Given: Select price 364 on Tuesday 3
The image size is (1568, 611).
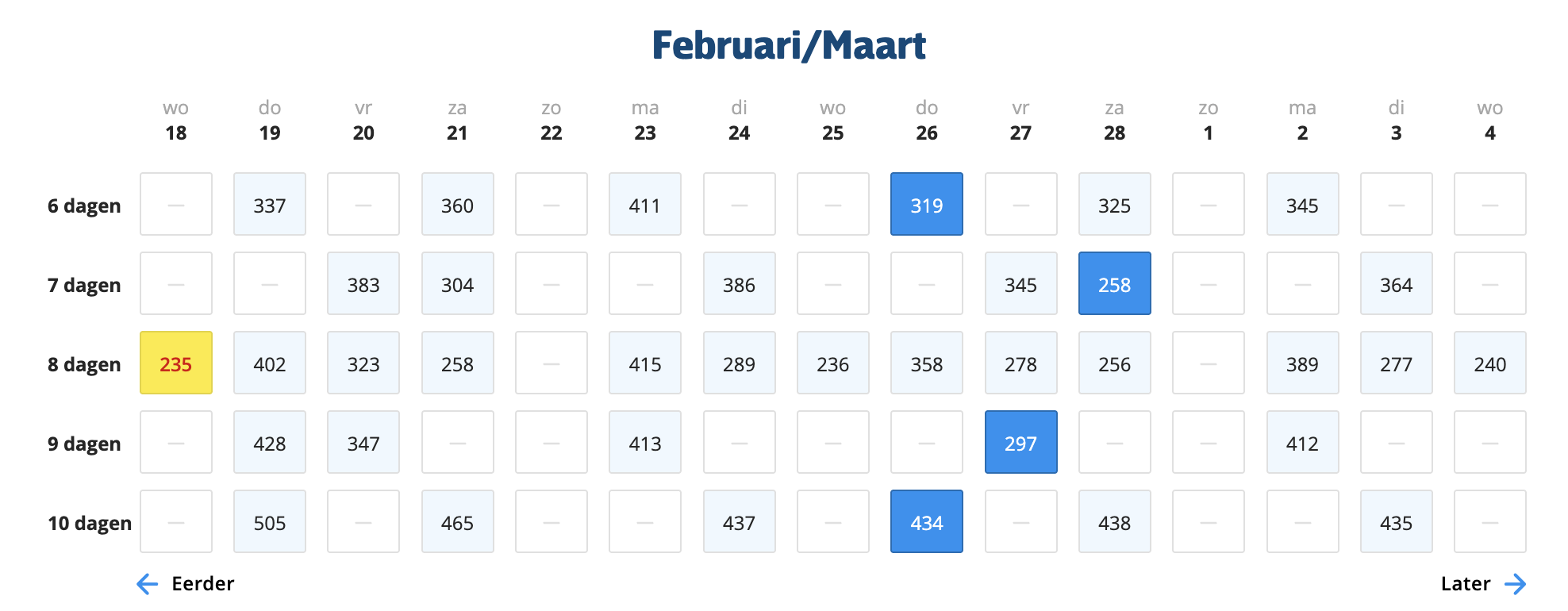Looking at the screenshot, I should tap(1396, 284).
